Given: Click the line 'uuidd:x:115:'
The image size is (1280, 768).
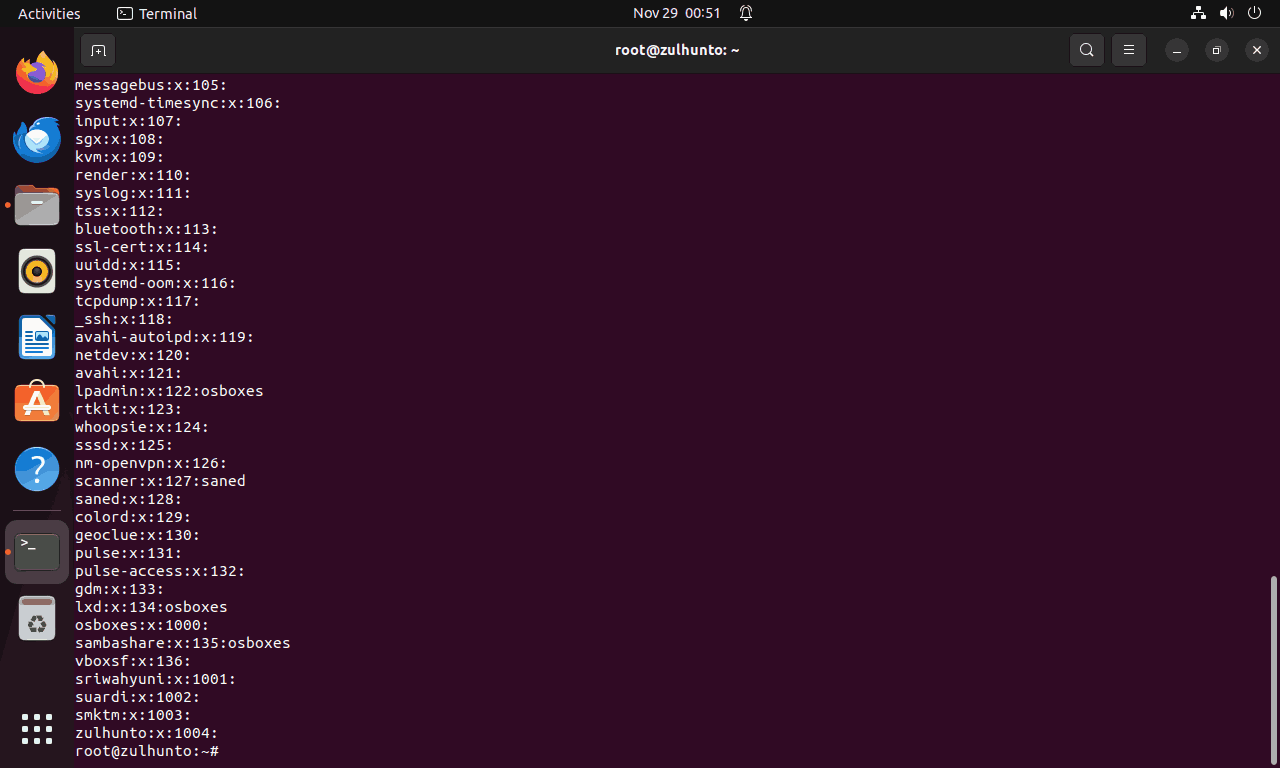Looking at the screenshot, I should coord(129,265).
